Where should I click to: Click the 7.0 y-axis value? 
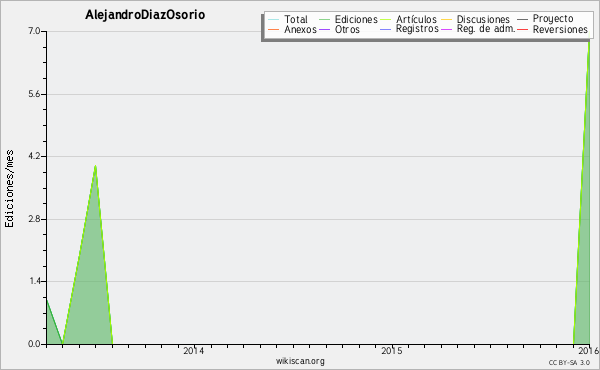(x=34, y=31)
